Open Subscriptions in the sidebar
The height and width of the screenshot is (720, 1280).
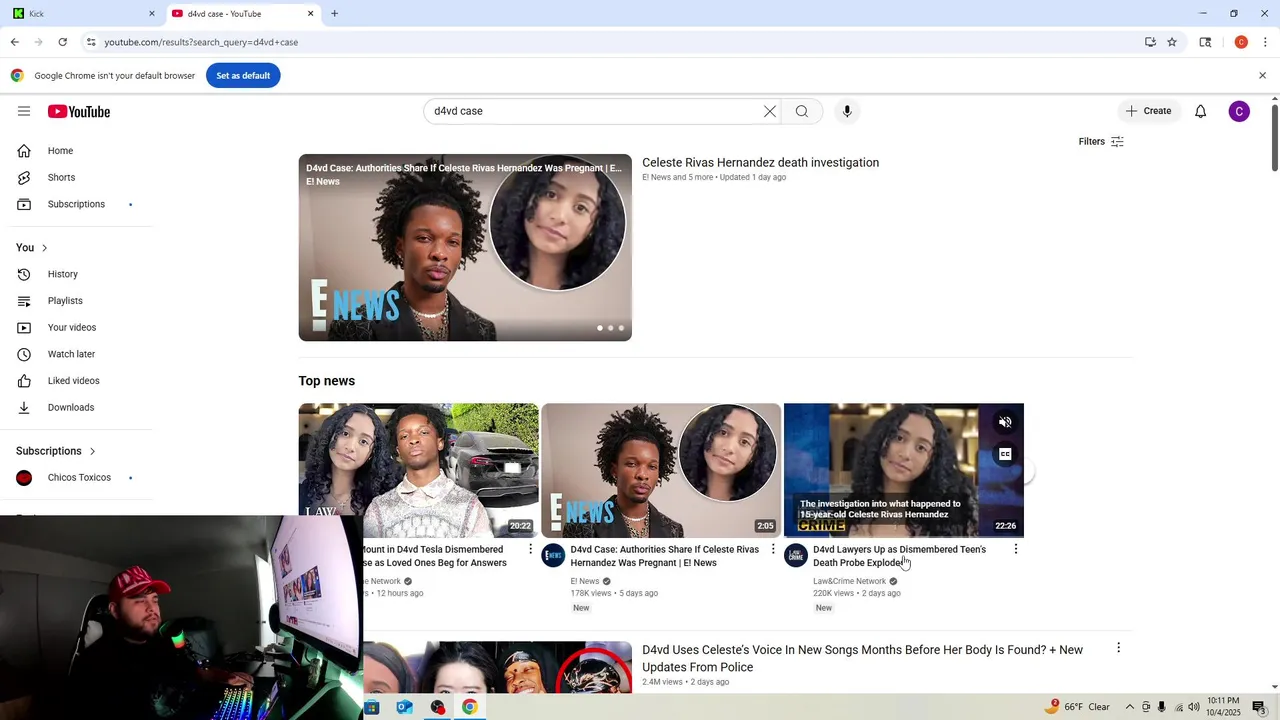pos(76,204)
